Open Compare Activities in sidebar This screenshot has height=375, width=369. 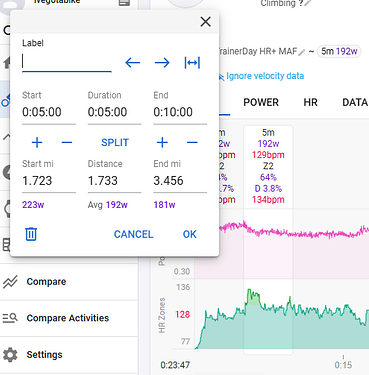coord(69,318)
